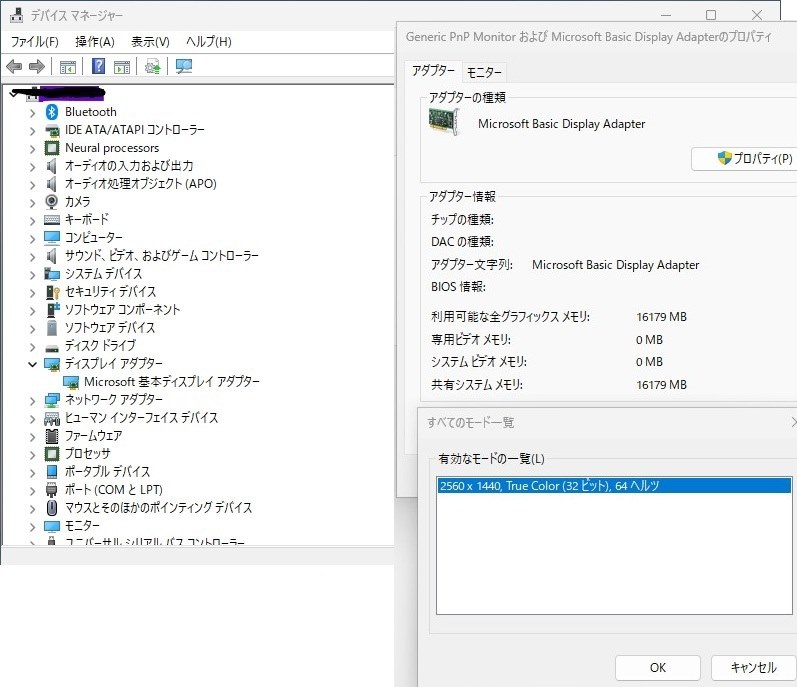This screenshot has height=687, width=797.
Task: Expand サウンド、ビデオ、およびゲーム コントローラー node
Action: point(33,257)
